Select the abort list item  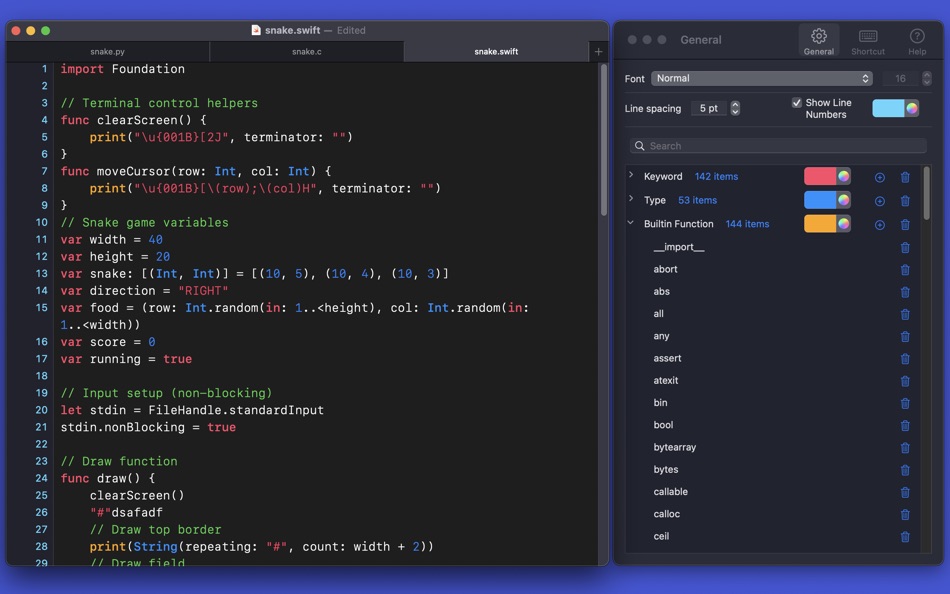point(665,269)
